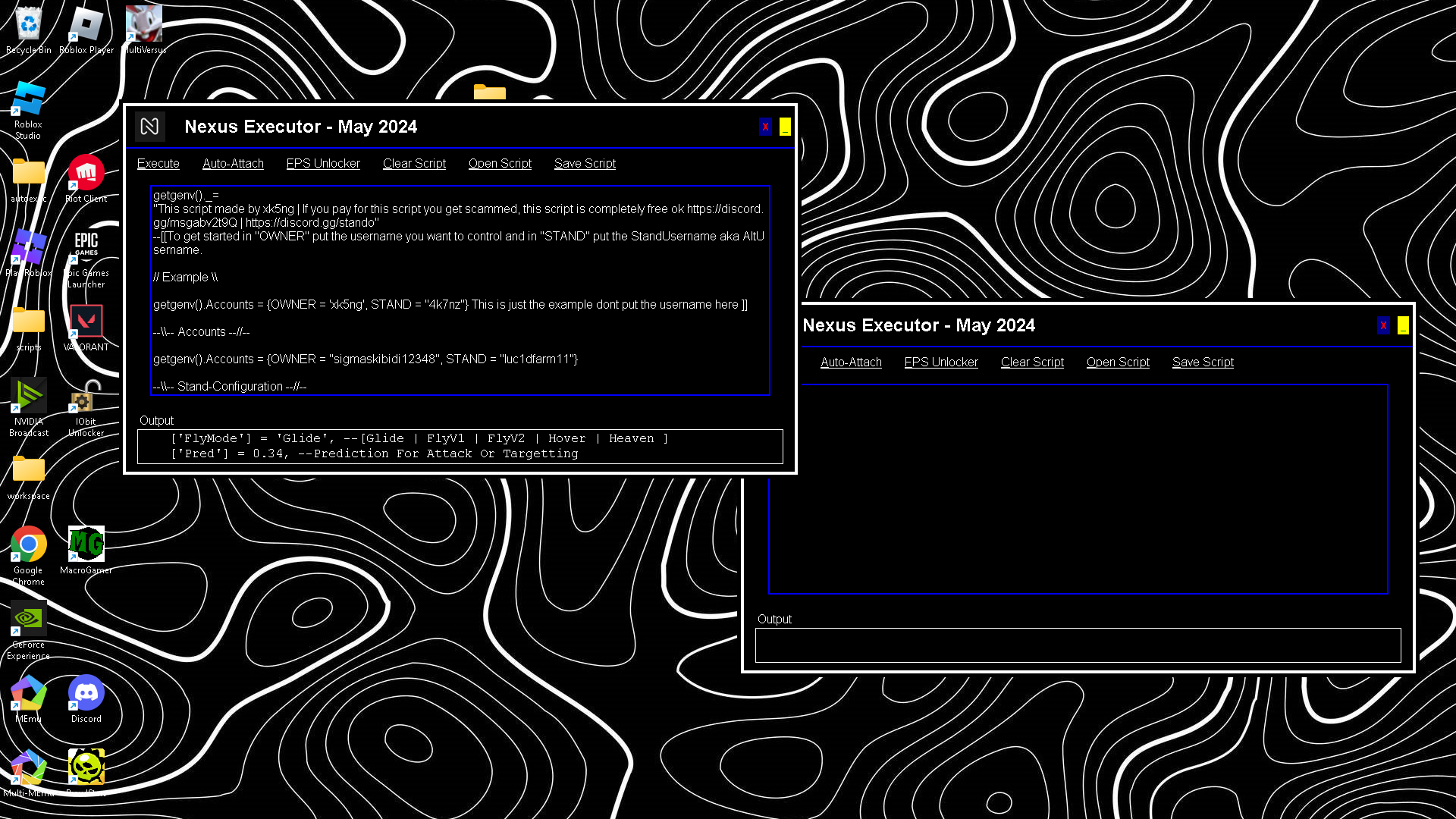Click FPS Unlocker in the left executor
Screen dimensions: 1456x819
[x=323, y=164]
